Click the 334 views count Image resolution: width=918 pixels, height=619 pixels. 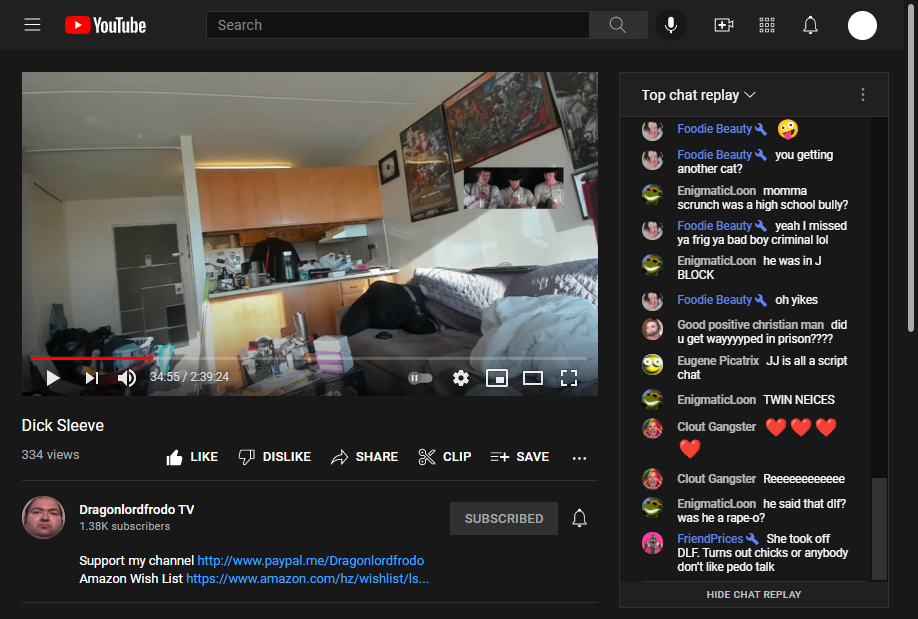tap(50, 455)
